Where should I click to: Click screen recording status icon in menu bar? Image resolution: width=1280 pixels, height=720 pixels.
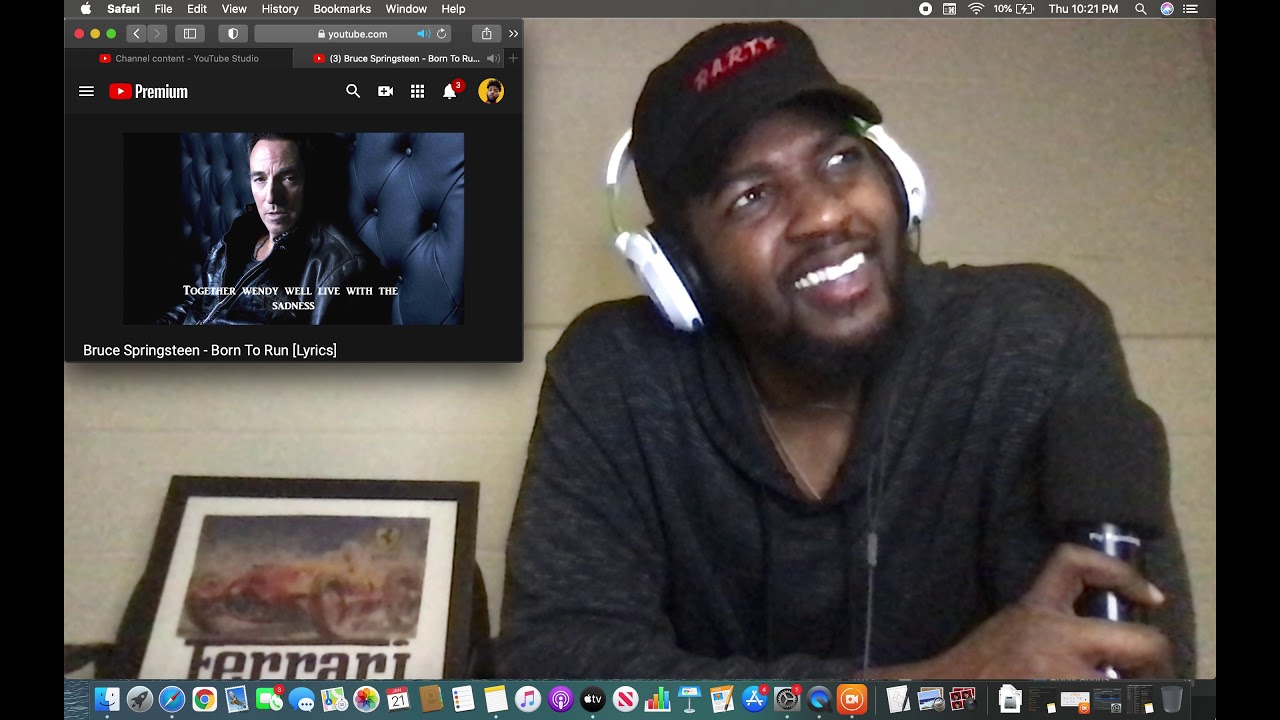[925, 9]
